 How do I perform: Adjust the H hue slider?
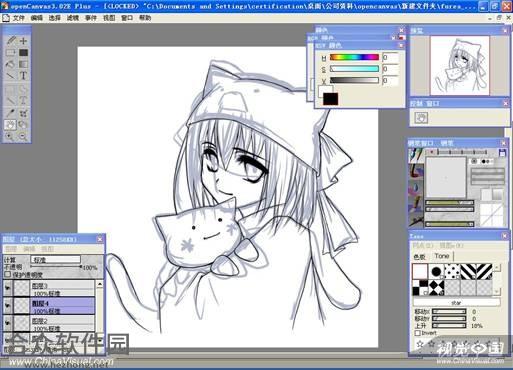[x=354, y=57]
